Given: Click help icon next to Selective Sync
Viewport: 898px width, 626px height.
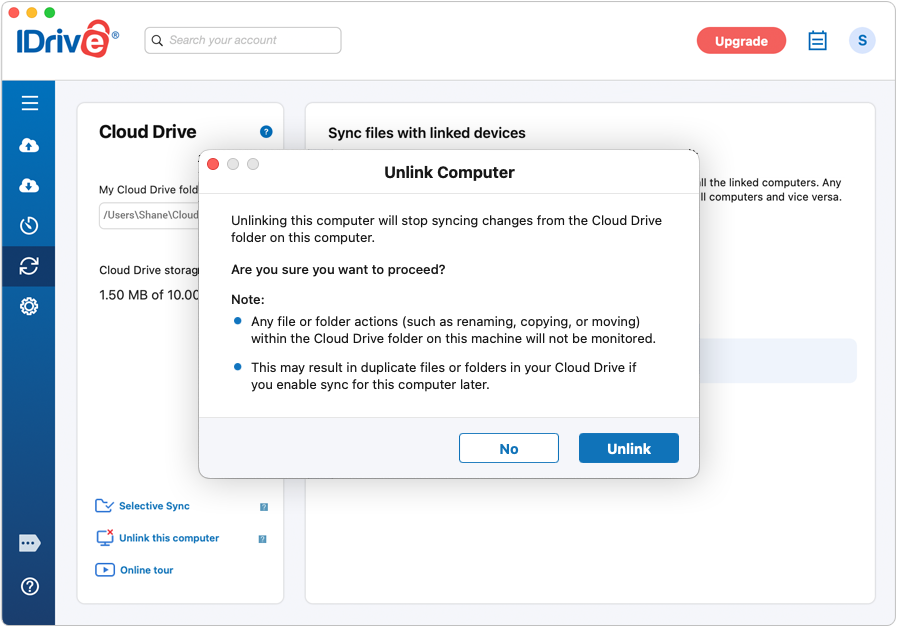Looking at the screenshot, I should [264, 507].
